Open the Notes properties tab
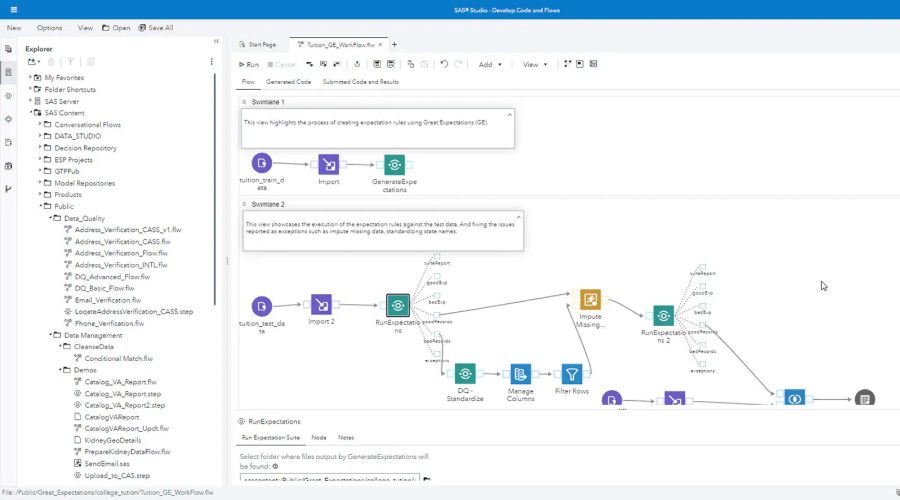Screen dimensions: 900x500 click(x=346, y=437)
